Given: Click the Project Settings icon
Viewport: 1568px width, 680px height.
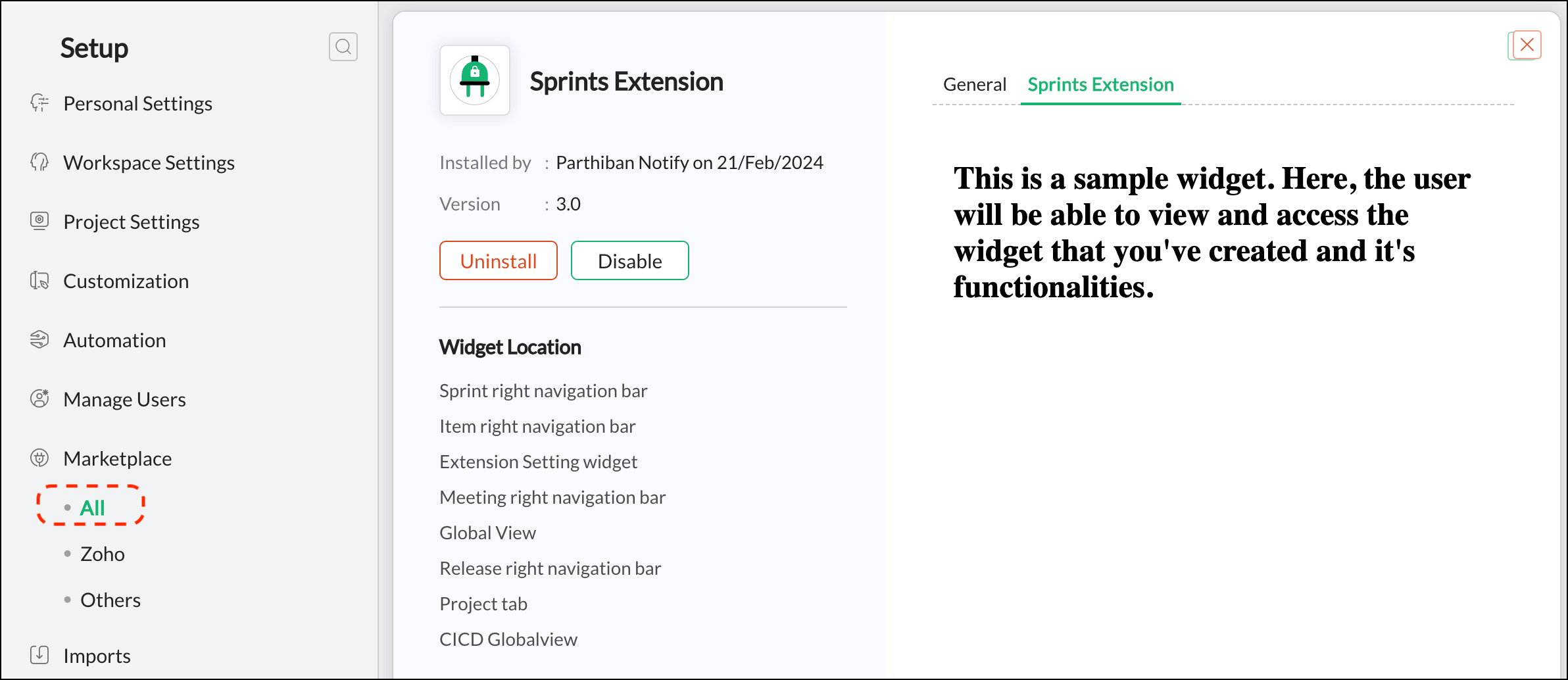Looking at the screenshot, I should click(39, 221).
